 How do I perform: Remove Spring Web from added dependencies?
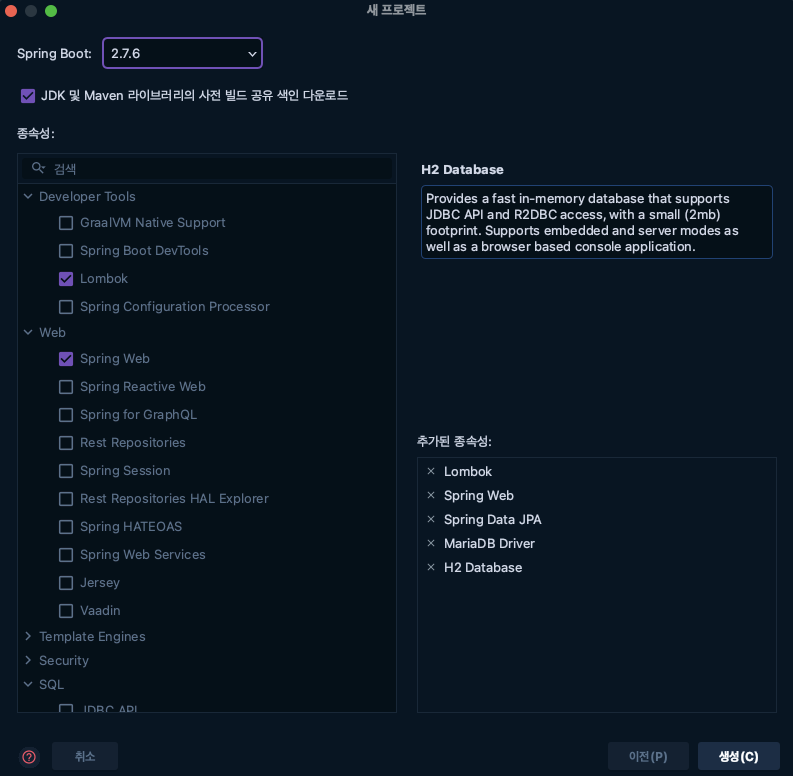(x=431, y=495)
